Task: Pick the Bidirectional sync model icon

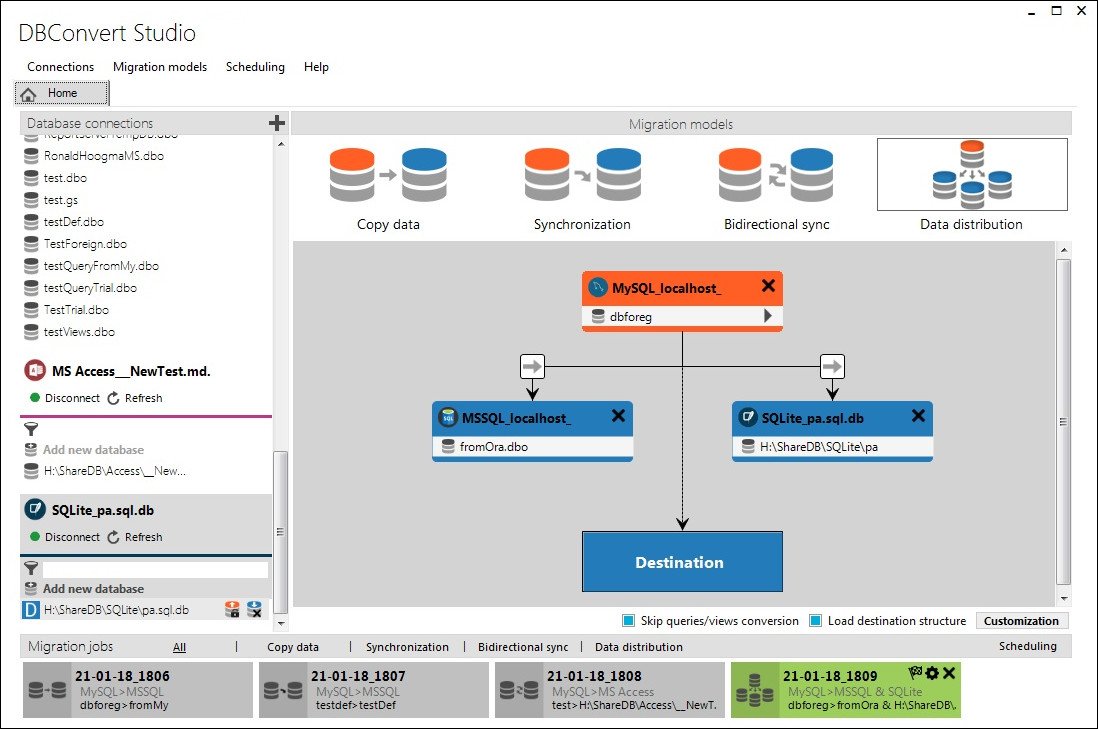Action: pos(776,175)
